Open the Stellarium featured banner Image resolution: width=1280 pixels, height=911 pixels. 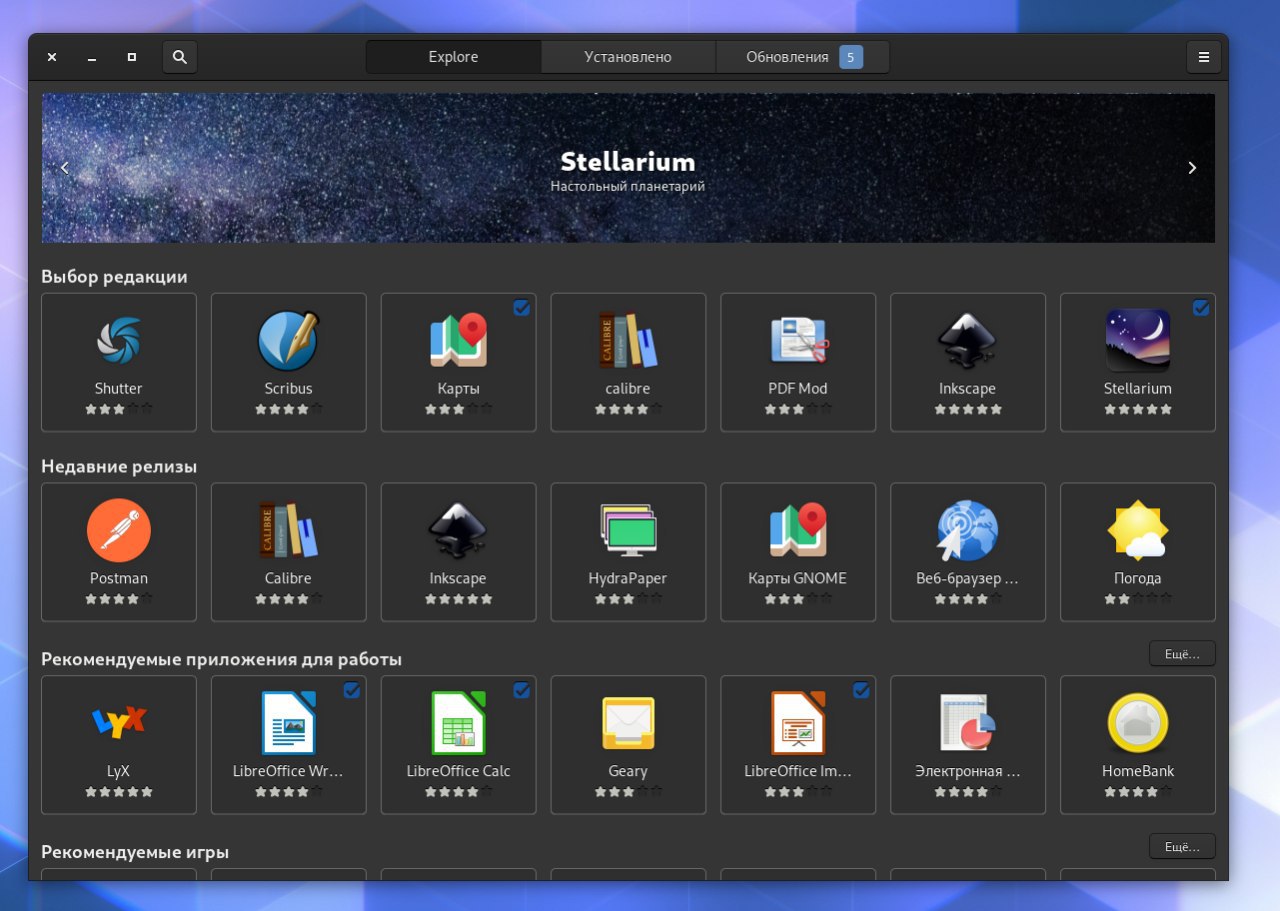(628, 168)
